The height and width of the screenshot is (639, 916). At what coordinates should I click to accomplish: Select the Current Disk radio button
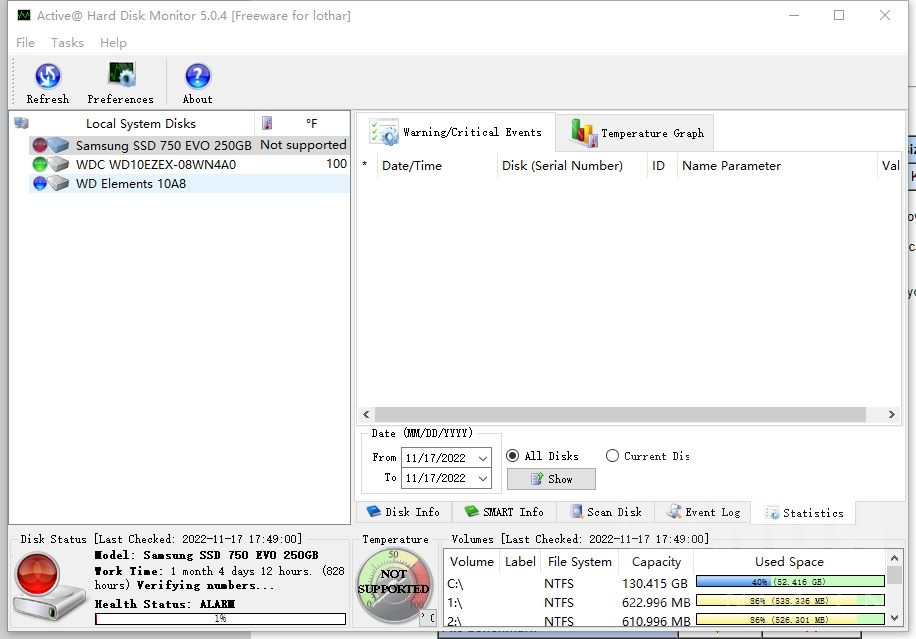click(x=612, y=456)
